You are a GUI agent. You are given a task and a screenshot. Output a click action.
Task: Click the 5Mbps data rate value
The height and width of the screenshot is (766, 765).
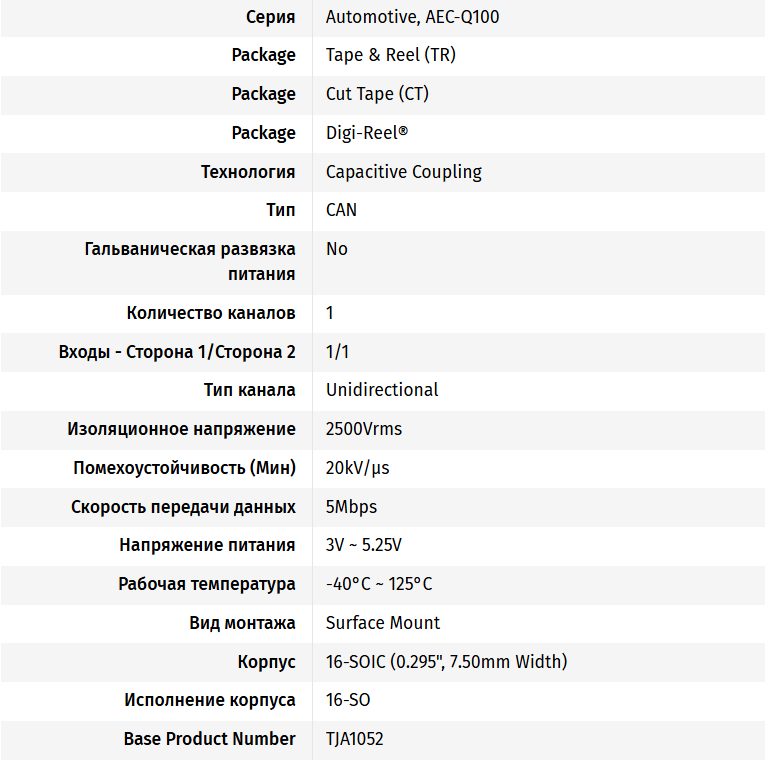coord(351,507)
